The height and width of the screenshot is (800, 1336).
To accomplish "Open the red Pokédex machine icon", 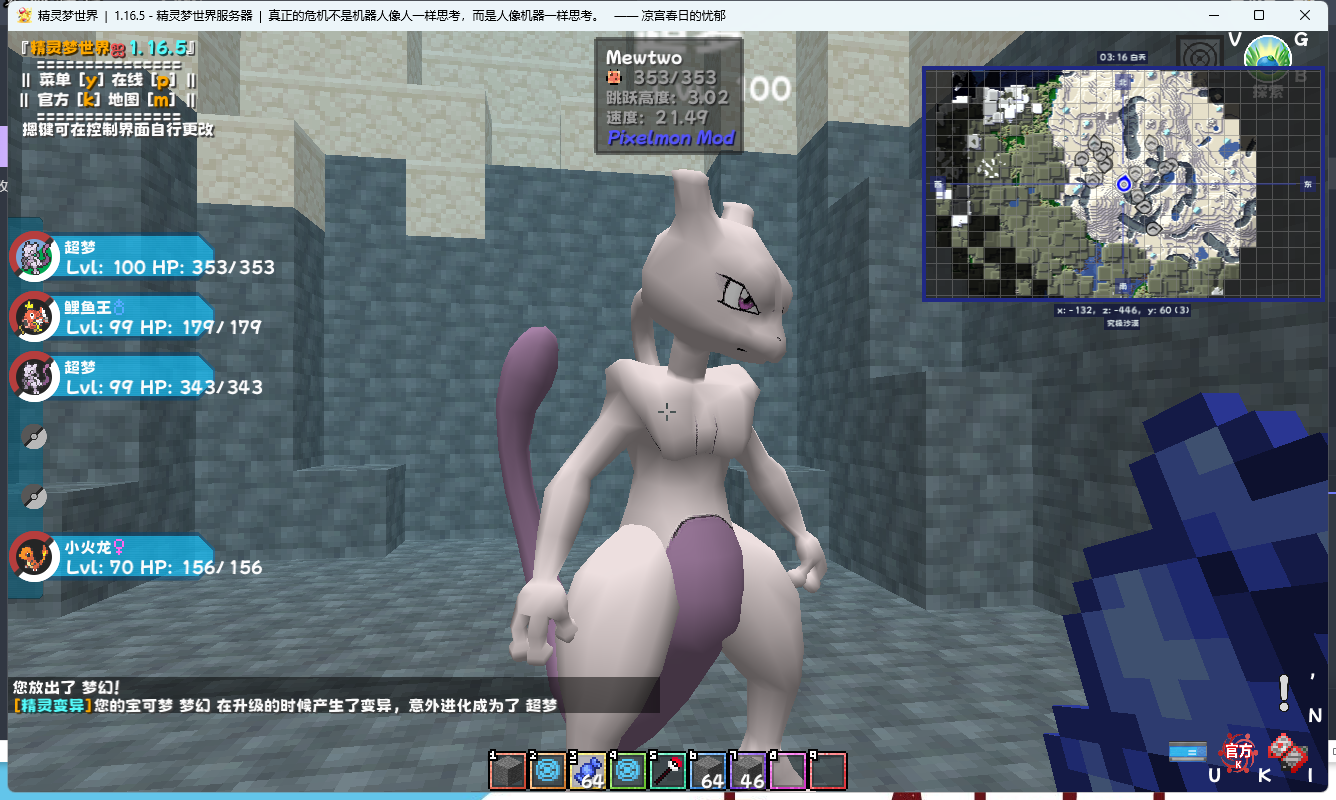I will pyautogui.click(x=1288, y=751).
